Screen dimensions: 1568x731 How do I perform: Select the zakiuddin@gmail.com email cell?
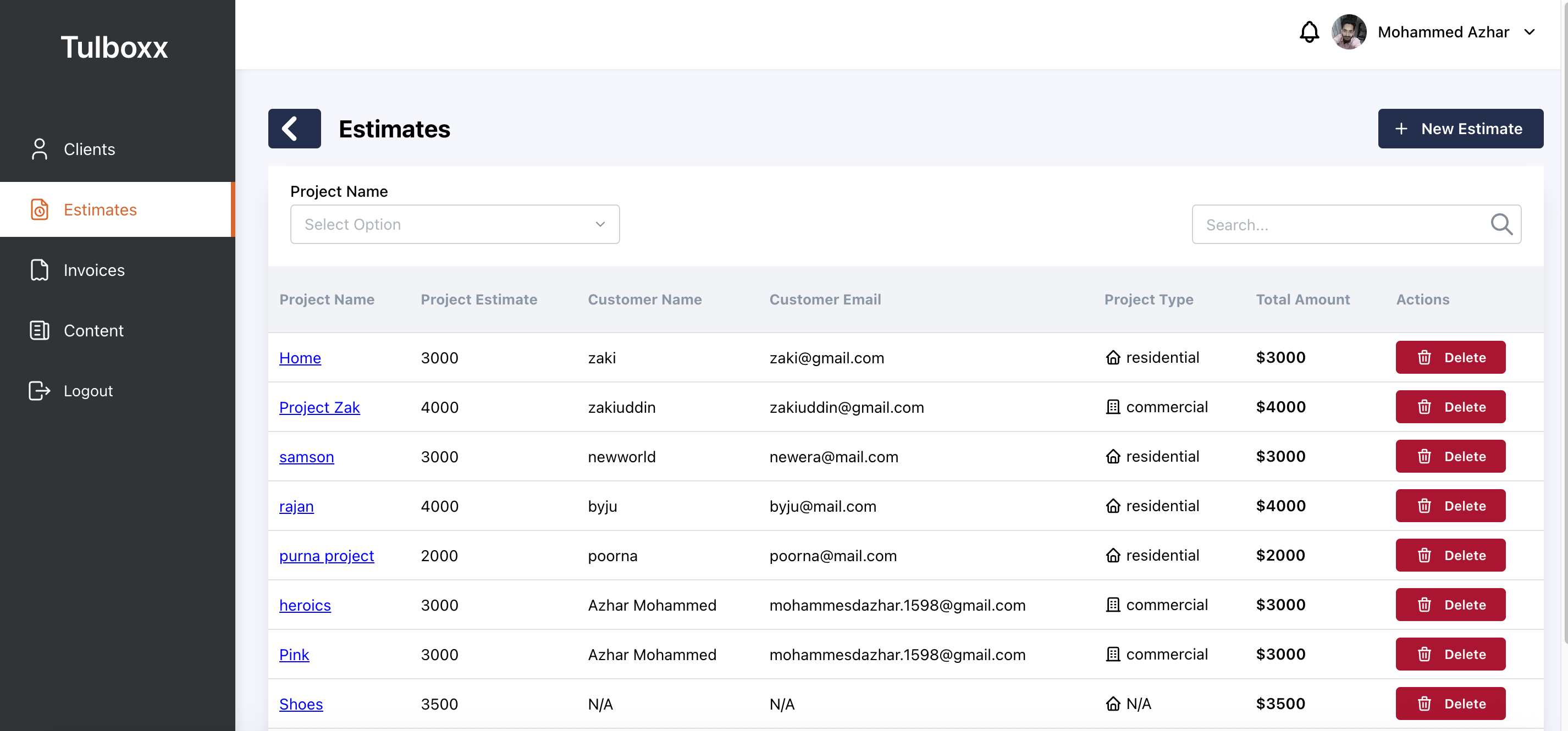pyautogui.click(x=847, y=407)
